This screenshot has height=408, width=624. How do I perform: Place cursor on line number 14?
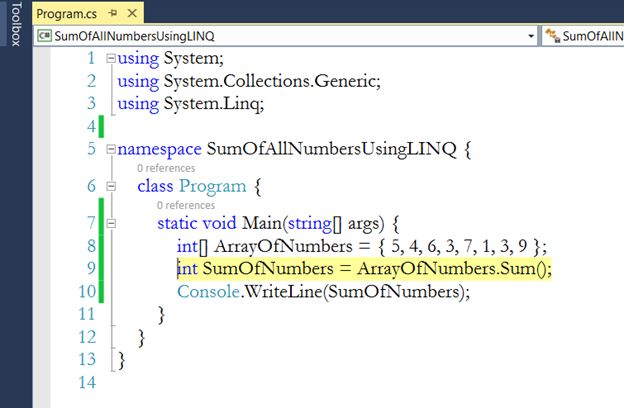click(x=87, y=382)
